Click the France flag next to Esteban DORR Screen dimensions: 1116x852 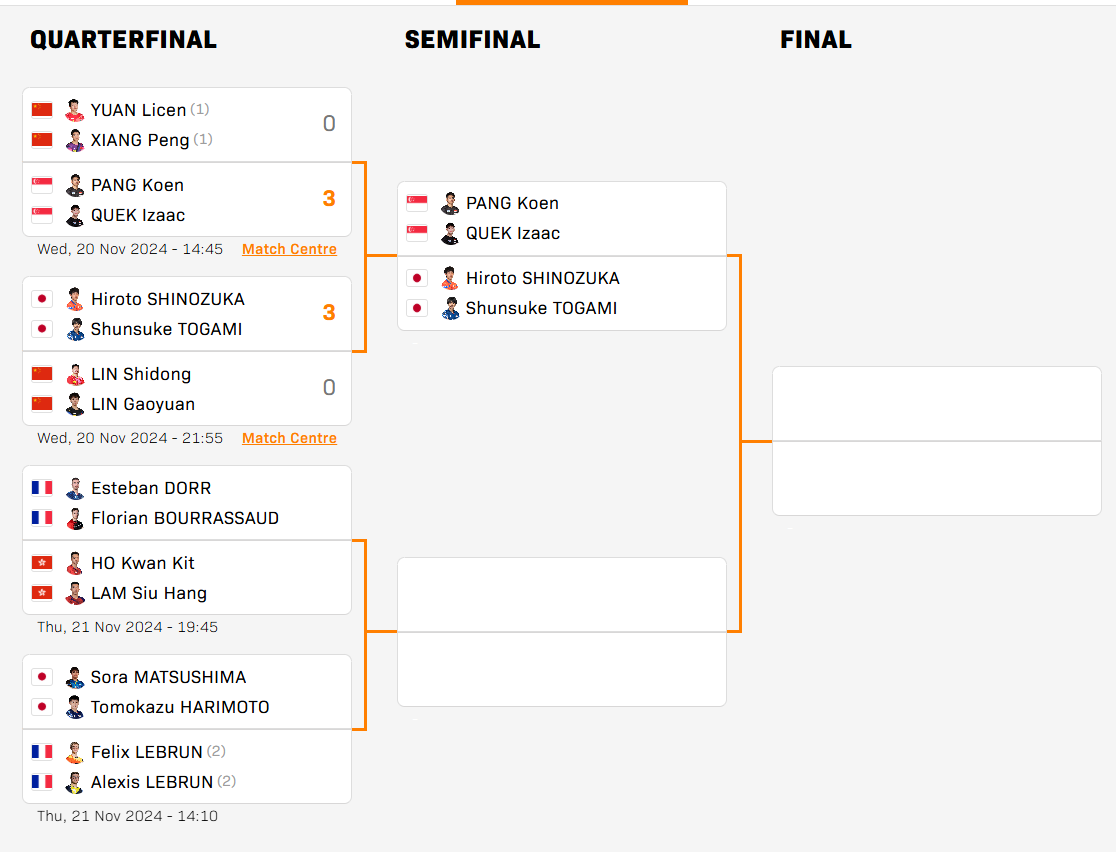[x=42, y=488]
